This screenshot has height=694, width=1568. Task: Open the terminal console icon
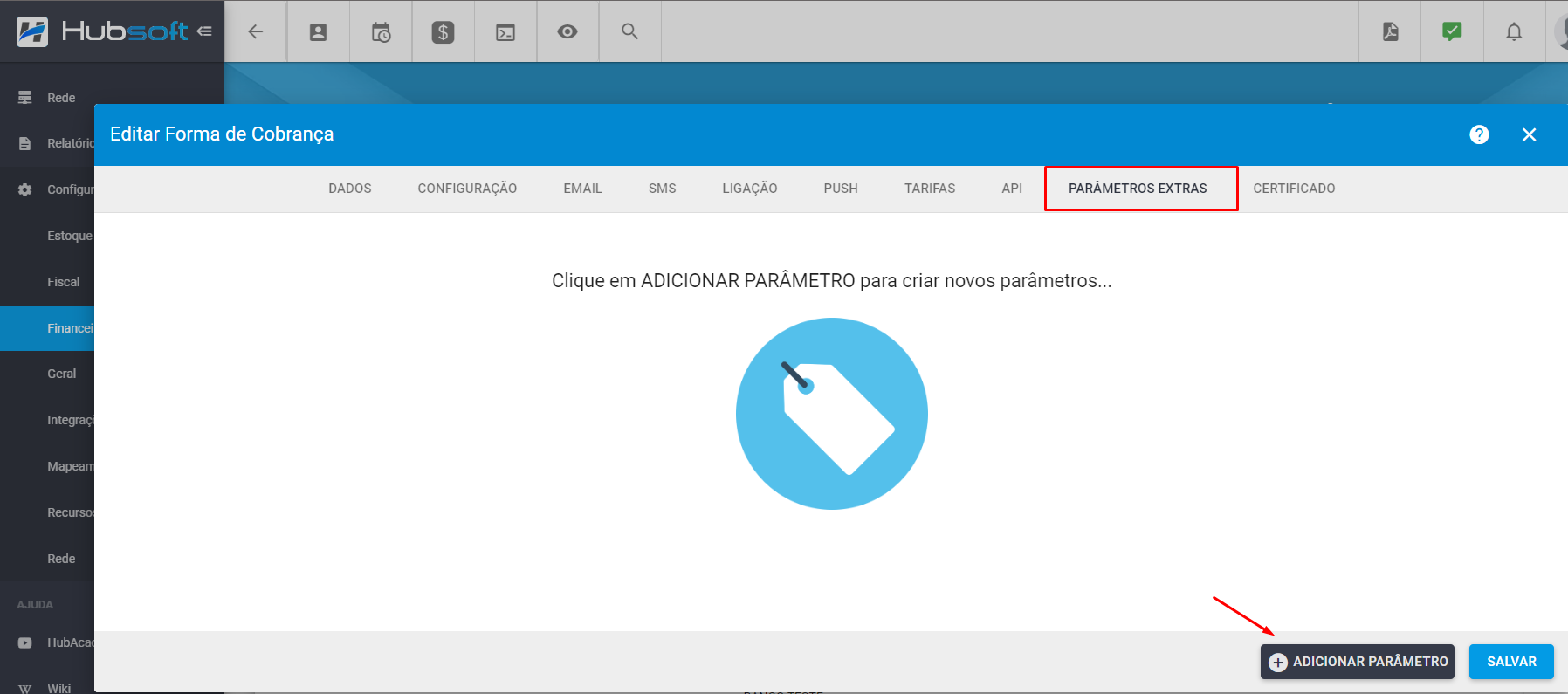[x=505, y=32]
